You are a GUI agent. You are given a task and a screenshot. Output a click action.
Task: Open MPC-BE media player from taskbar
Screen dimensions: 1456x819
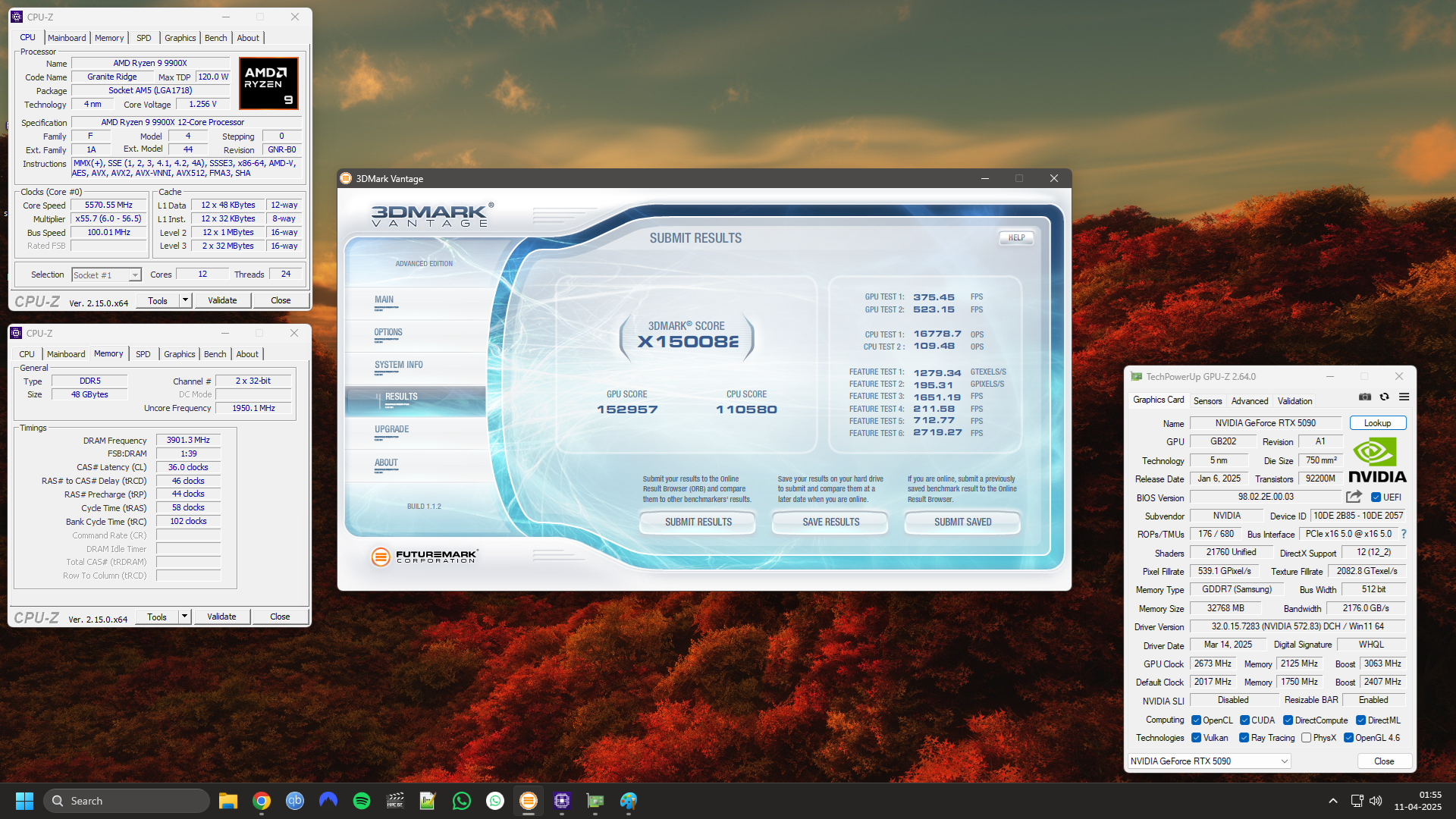(x=395, y=801)
